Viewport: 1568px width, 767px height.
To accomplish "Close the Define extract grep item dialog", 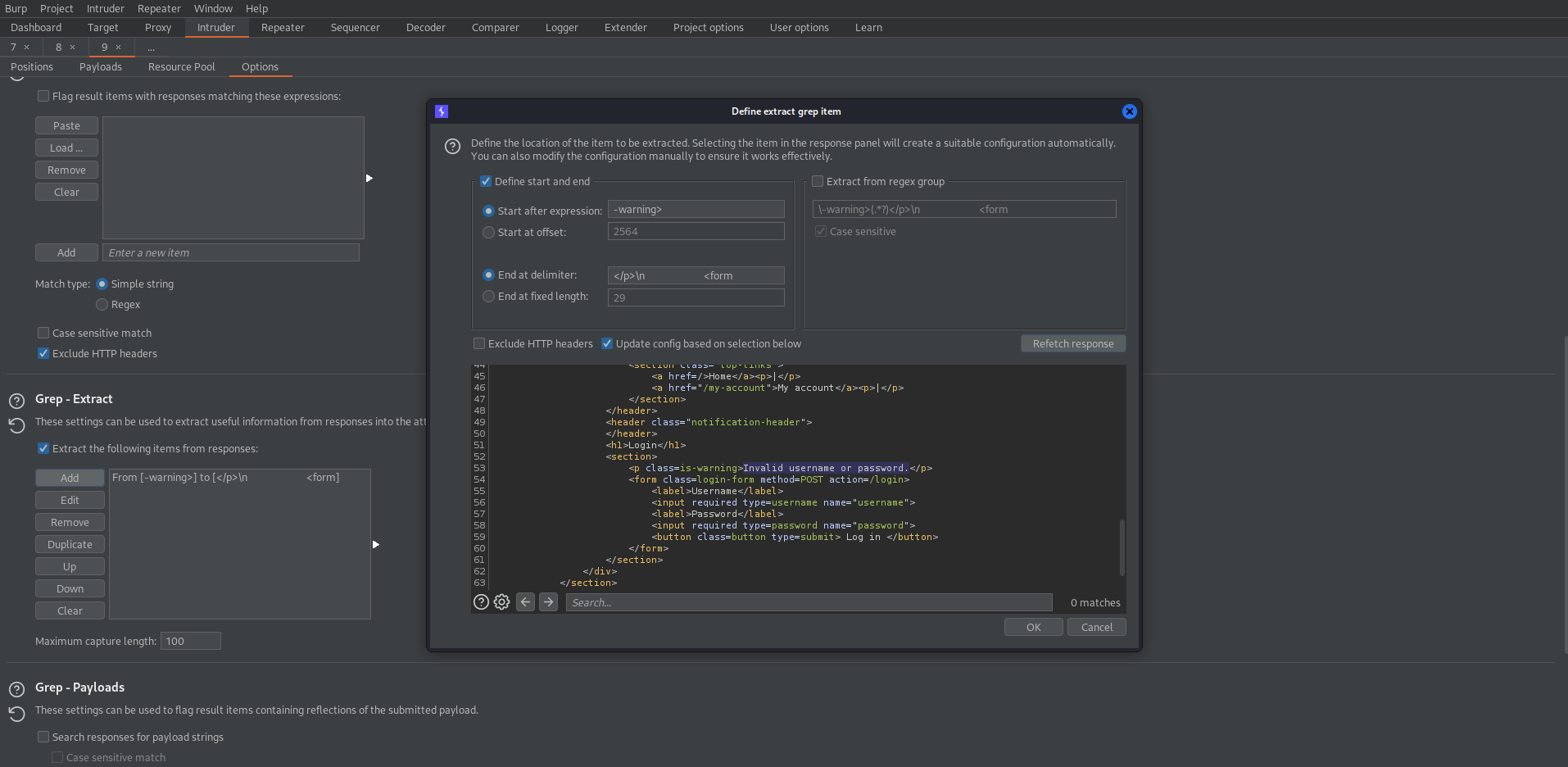I will [x=1129, y=111].
